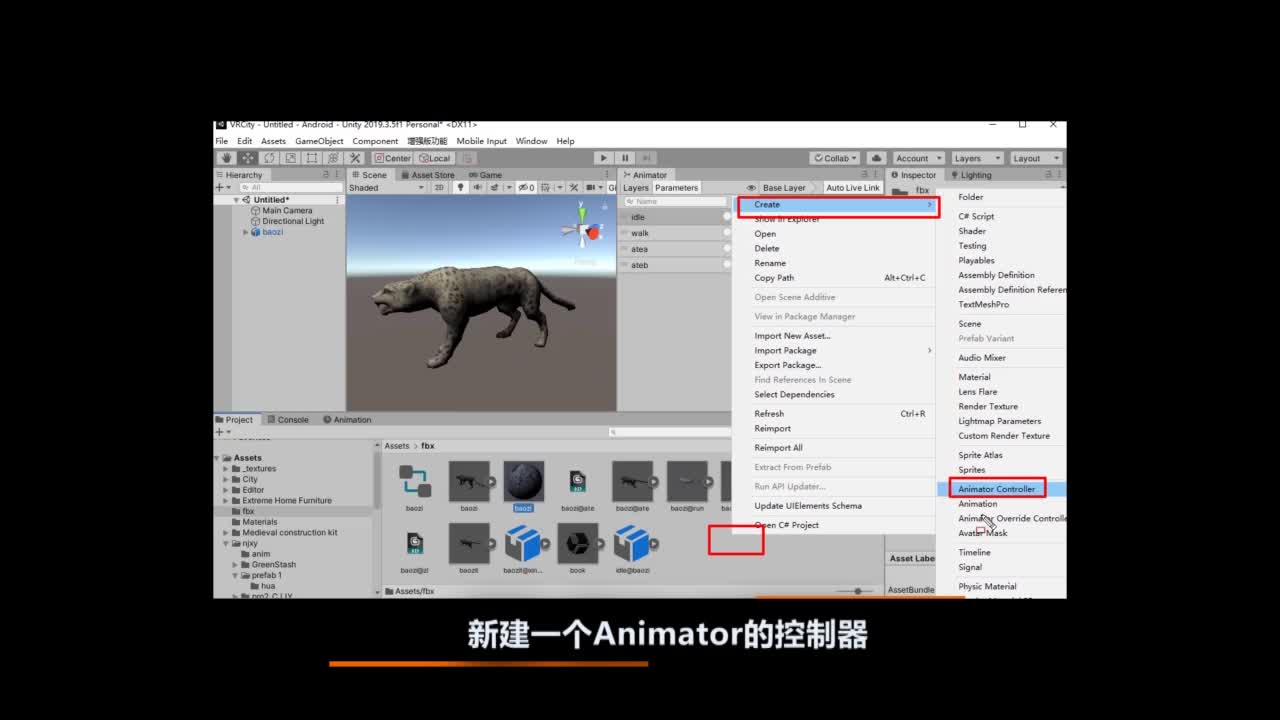Choose Rename in context menu

coord(770,263)
